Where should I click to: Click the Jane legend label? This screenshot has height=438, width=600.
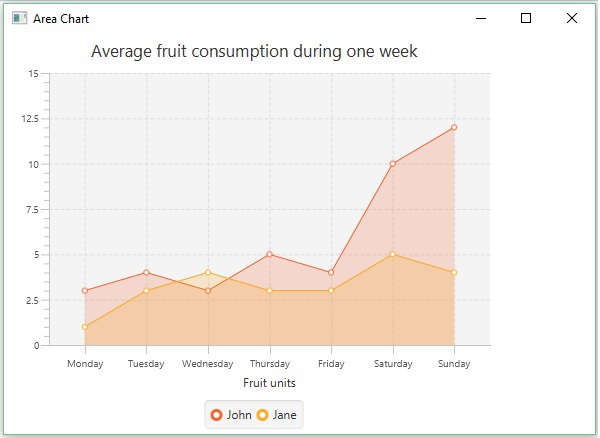click(x=285, y=415)
